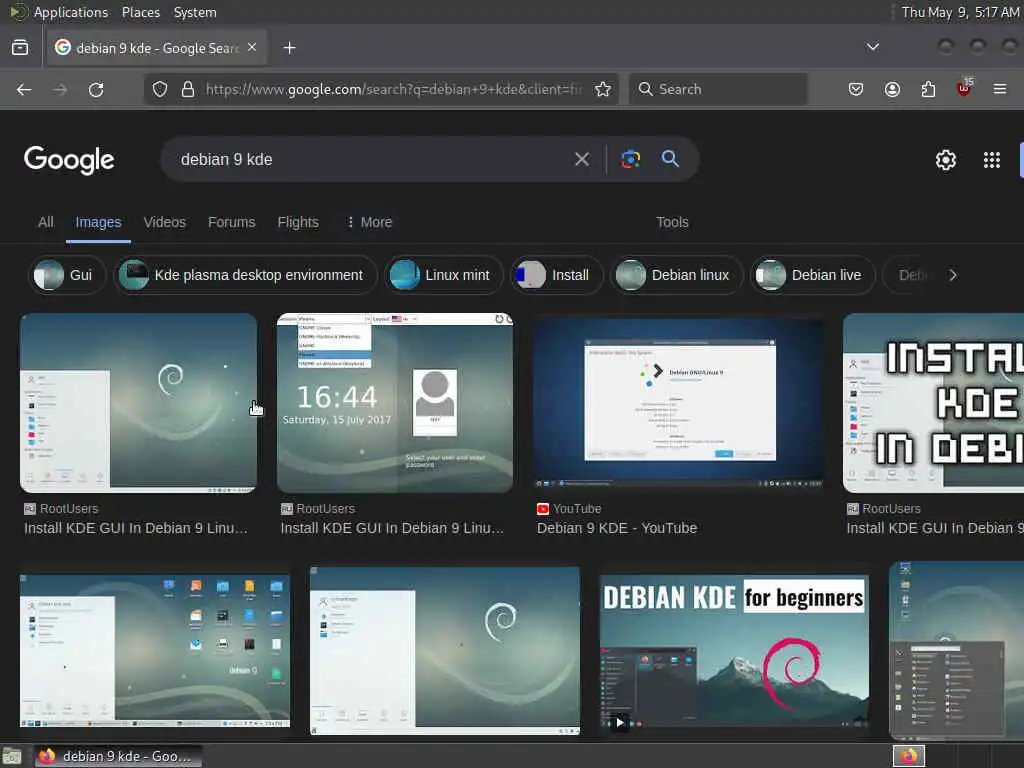1024x768 pixels.
Task: Open the Firefox View tab icon
Action: [x=20, y=48]
